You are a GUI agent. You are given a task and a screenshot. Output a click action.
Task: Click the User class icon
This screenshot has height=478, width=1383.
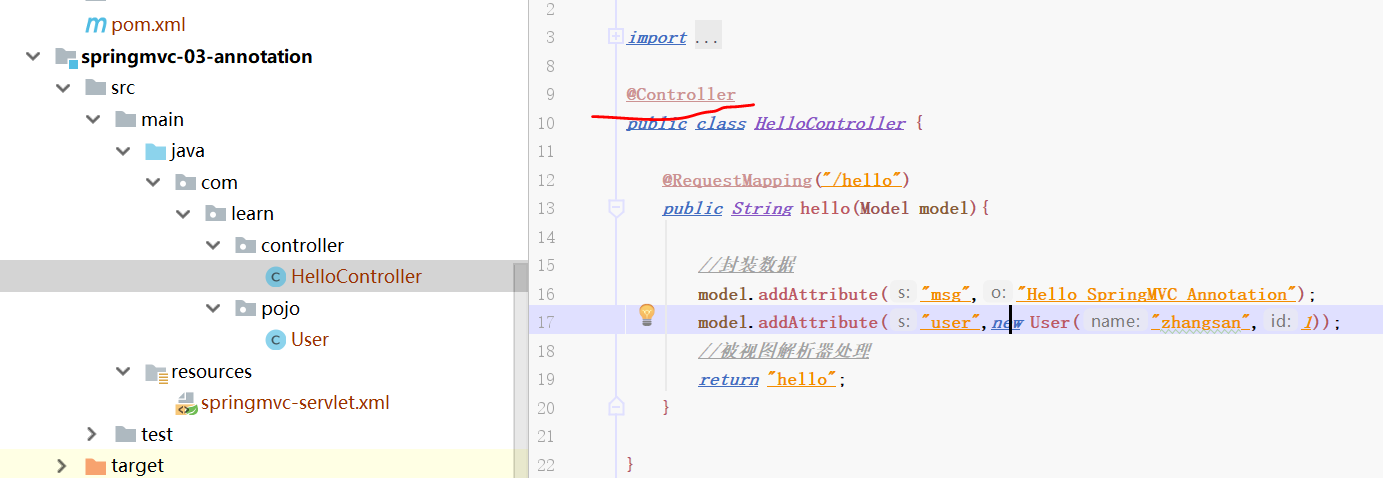pos(275,340)
